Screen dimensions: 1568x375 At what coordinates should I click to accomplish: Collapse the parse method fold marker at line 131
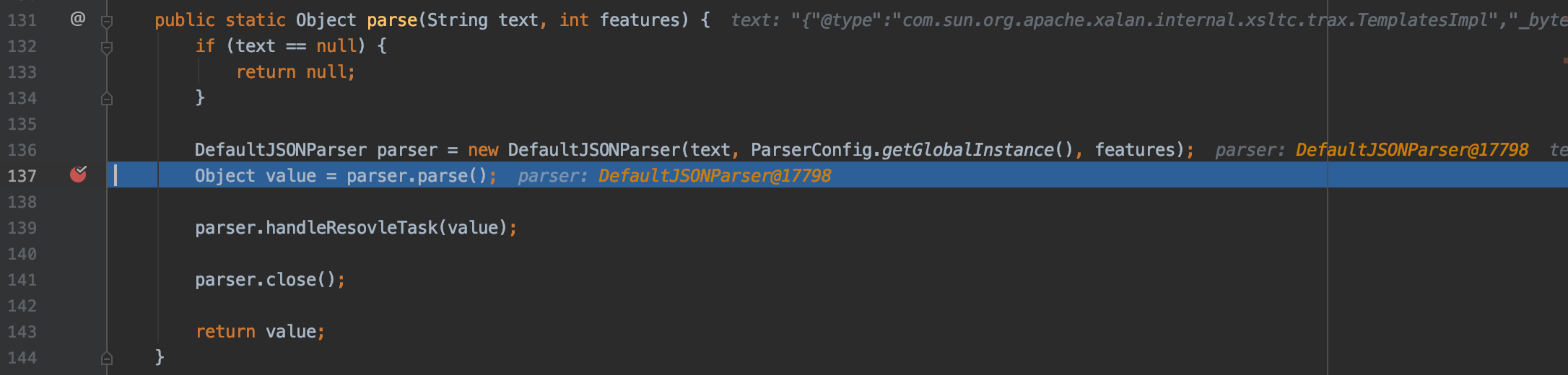click(107, 22)
